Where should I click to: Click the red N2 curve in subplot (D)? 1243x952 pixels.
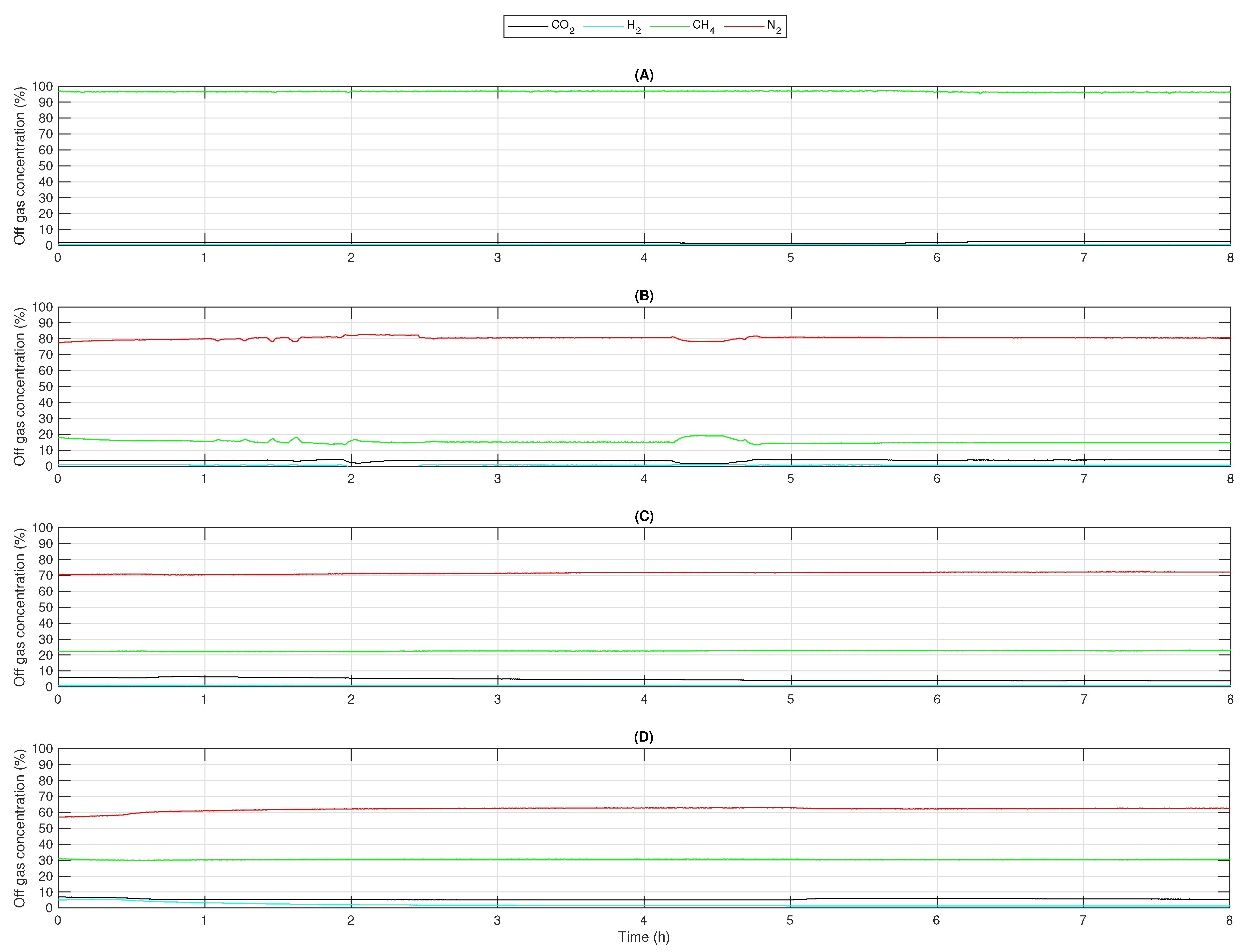(567, 808)
